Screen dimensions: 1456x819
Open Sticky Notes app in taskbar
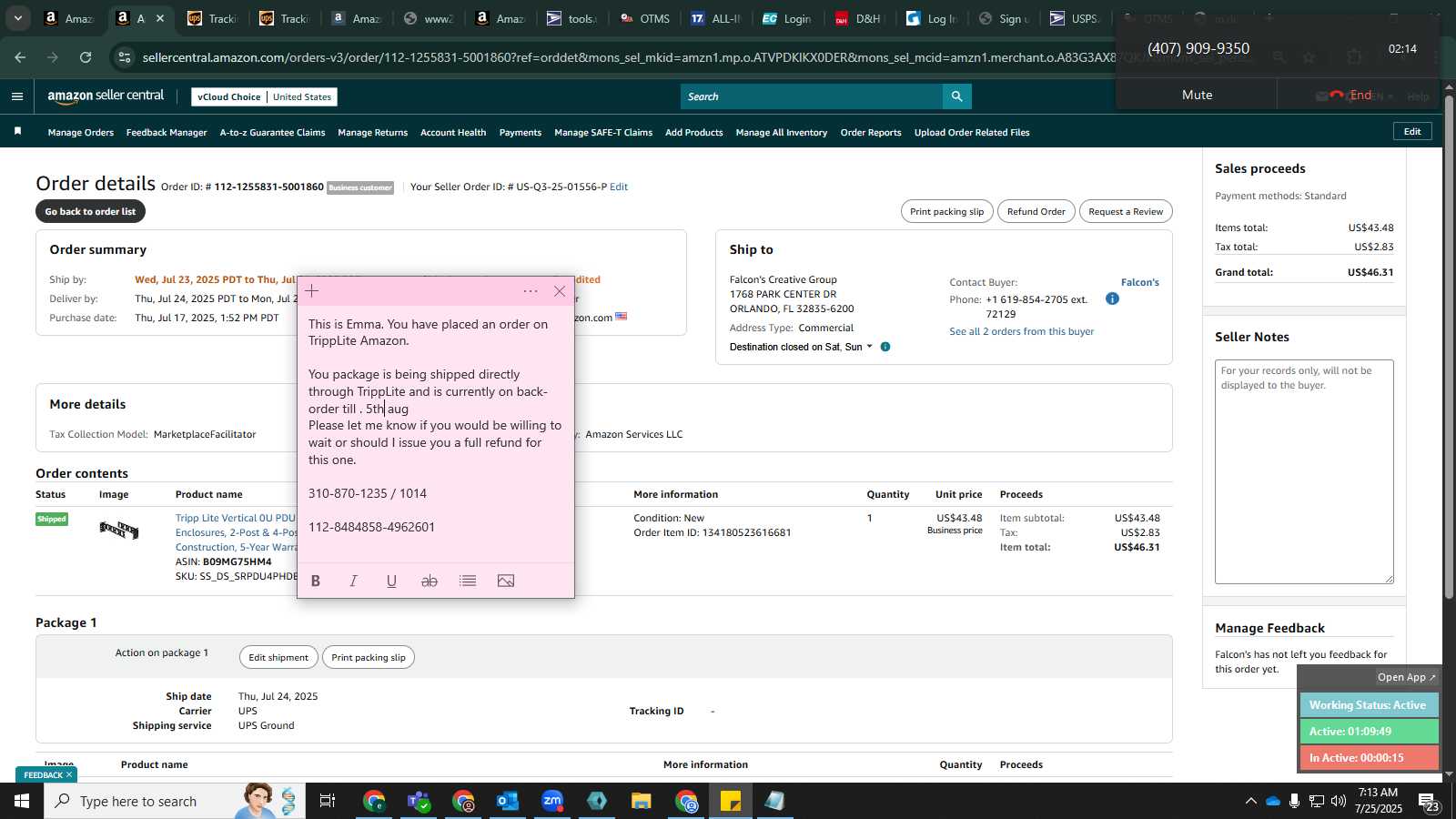click(731, 801)
